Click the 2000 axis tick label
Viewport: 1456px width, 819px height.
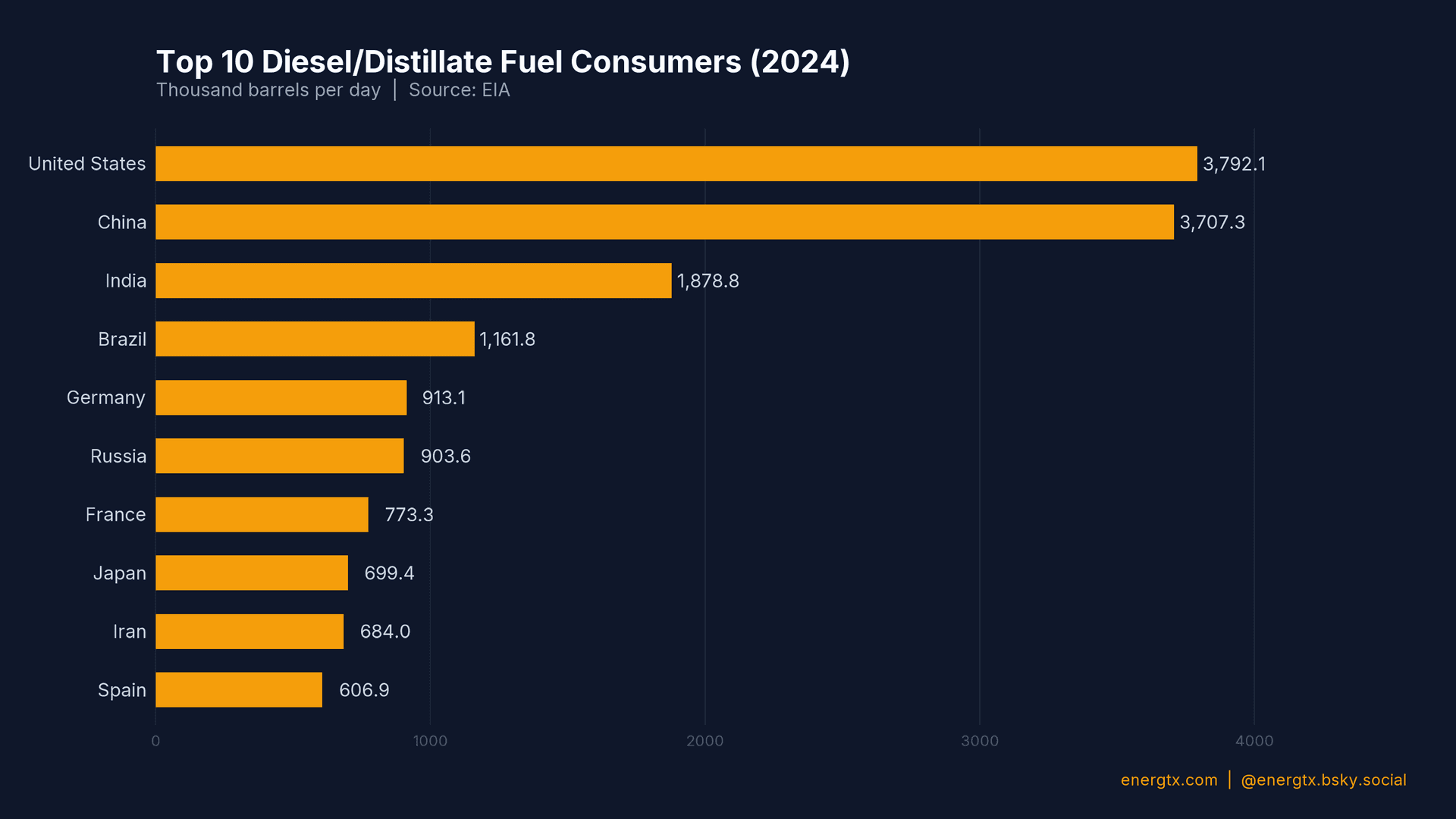point(706,742)
